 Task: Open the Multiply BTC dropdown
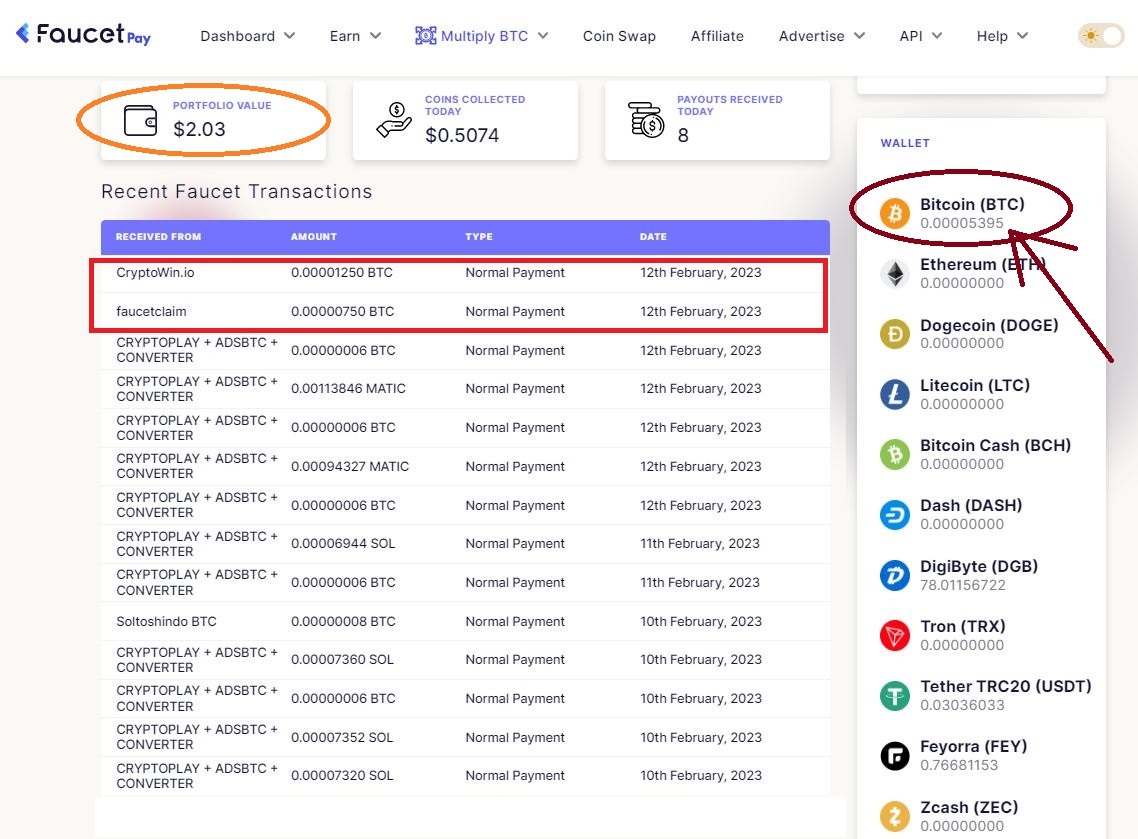click(x=482, y=36)
